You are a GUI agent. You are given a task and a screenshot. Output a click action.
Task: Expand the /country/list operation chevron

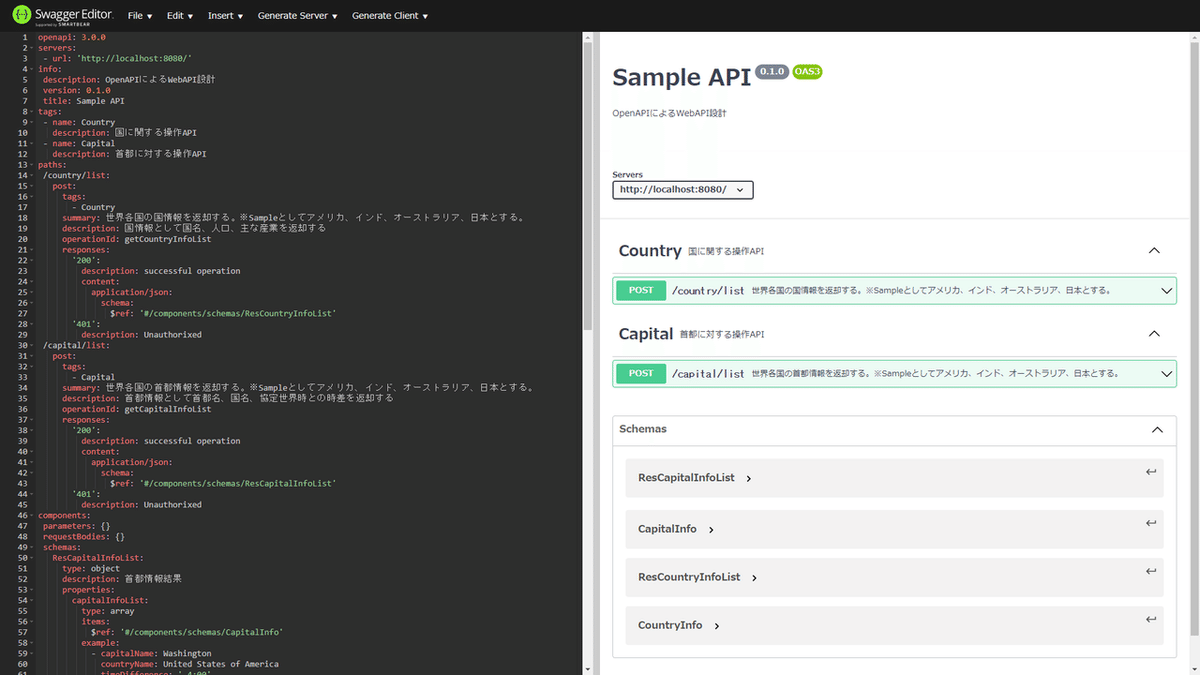(x=1166, y=291)
